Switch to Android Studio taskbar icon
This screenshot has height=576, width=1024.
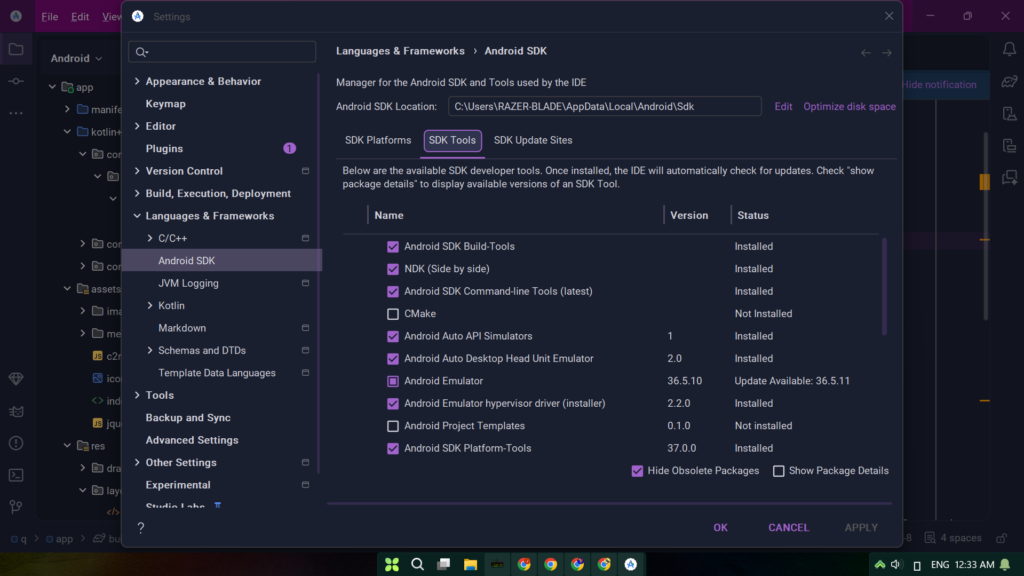point(631,564)
